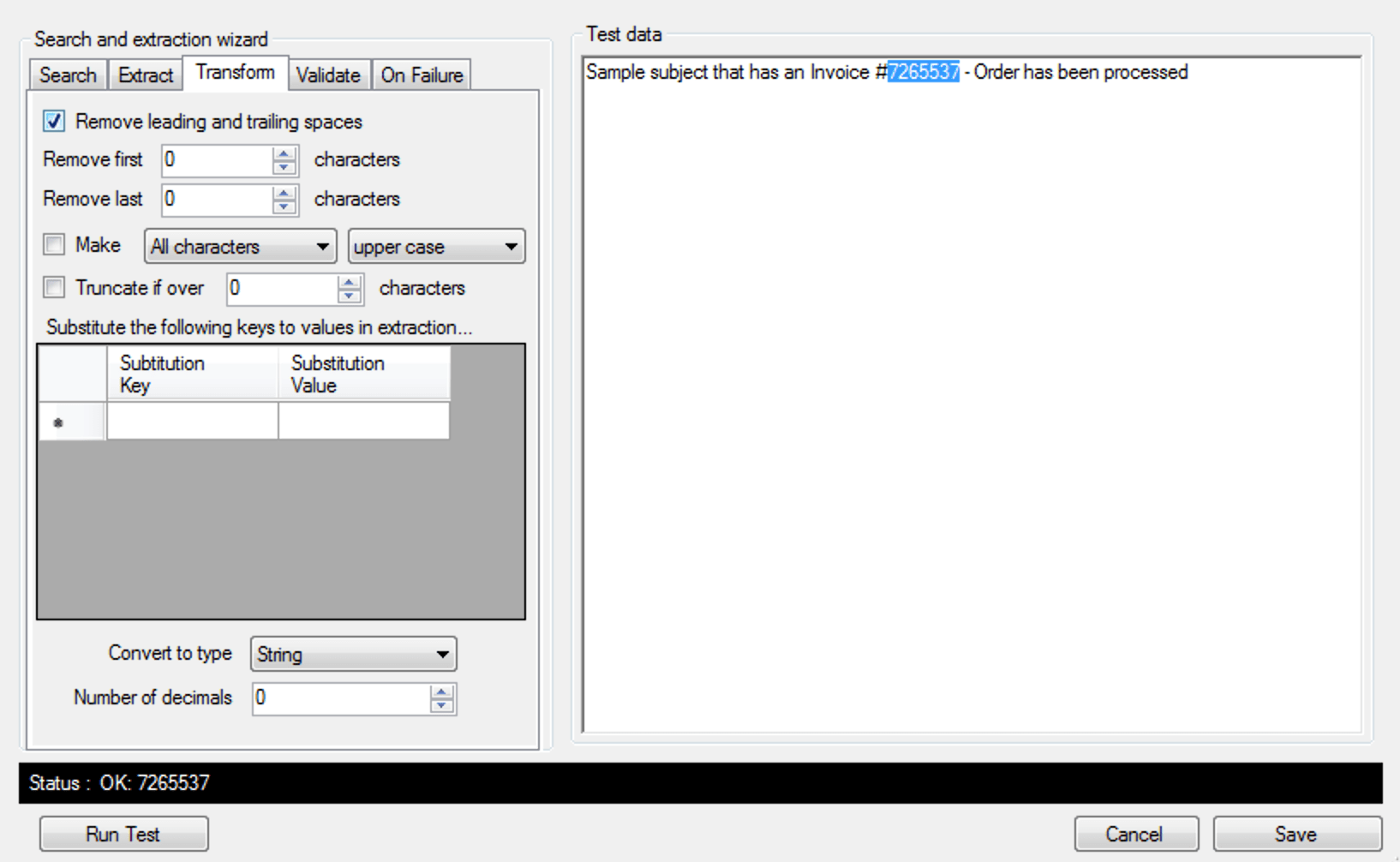This screenshot has width=1400, height=862.
Task: Click the Run Test button
Action: (123, 833)
